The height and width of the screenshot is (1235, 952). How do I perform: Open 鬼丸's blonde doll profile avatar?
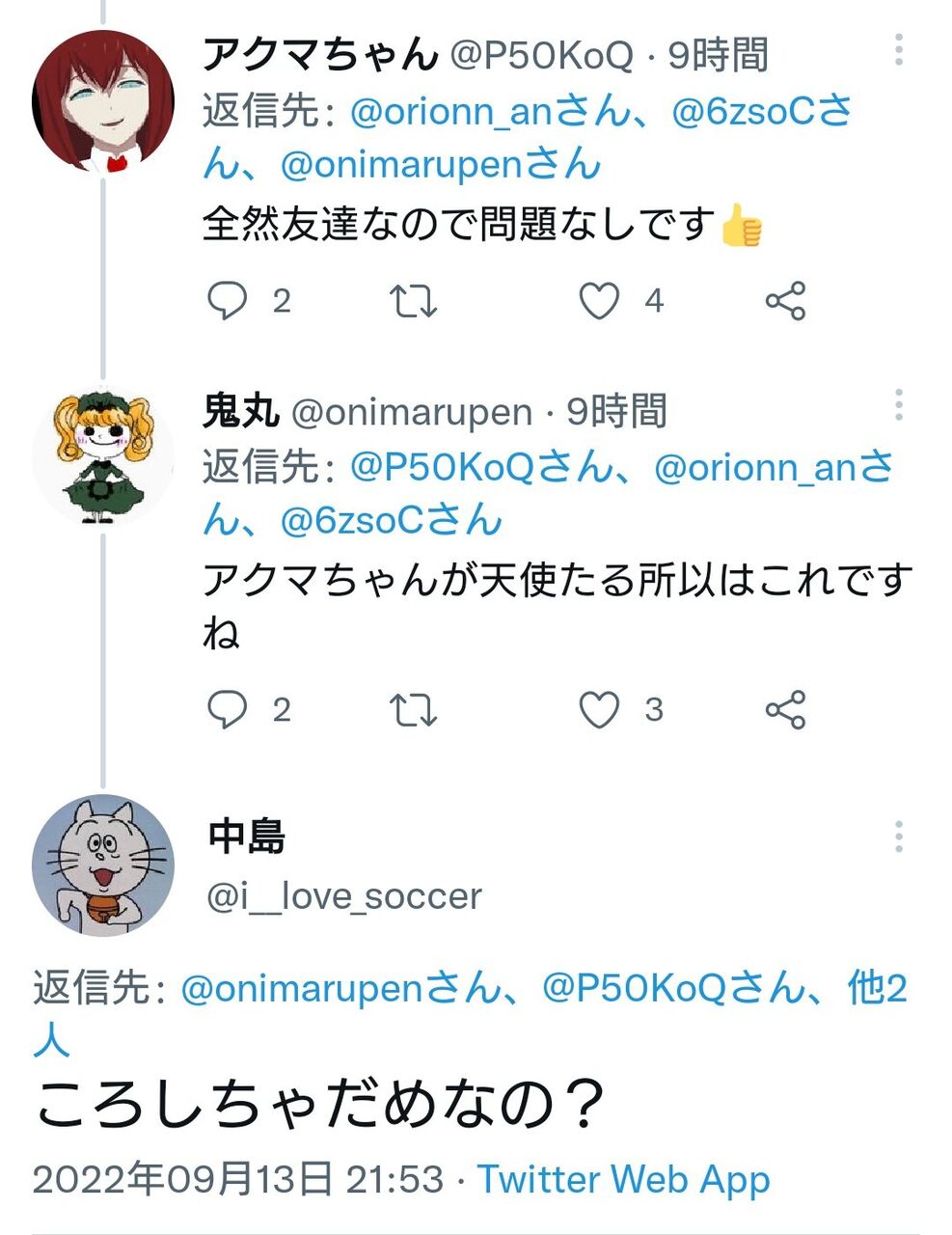(103, 456)
